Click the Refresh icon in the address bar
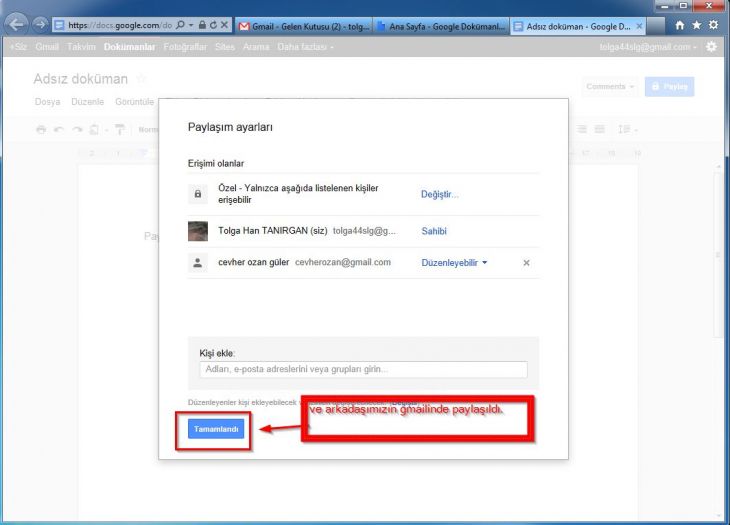 click(x=213, y=25)
